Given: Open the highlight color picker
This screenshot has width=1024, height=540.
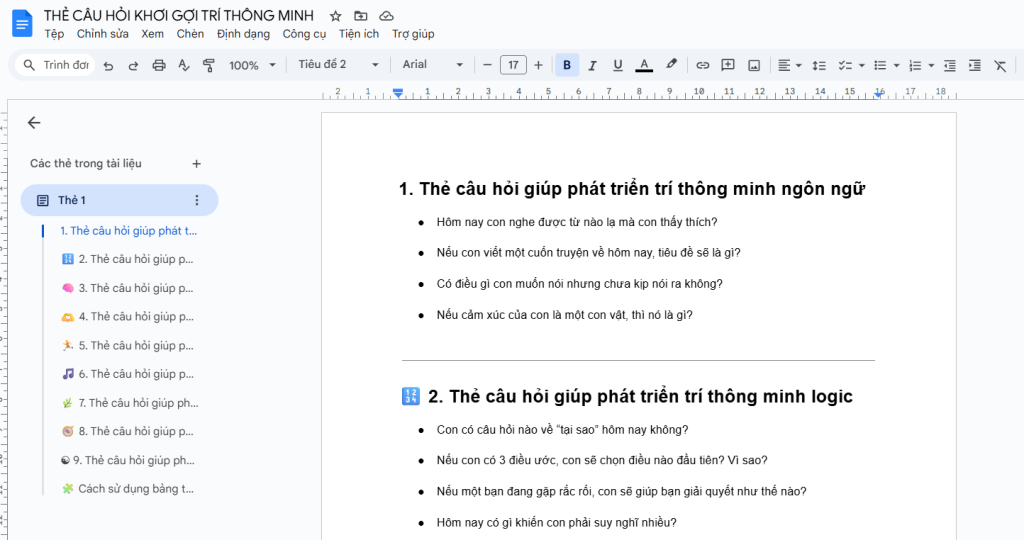Looking at the screenshot, I should pyautogui.click(x=671, y=65).
